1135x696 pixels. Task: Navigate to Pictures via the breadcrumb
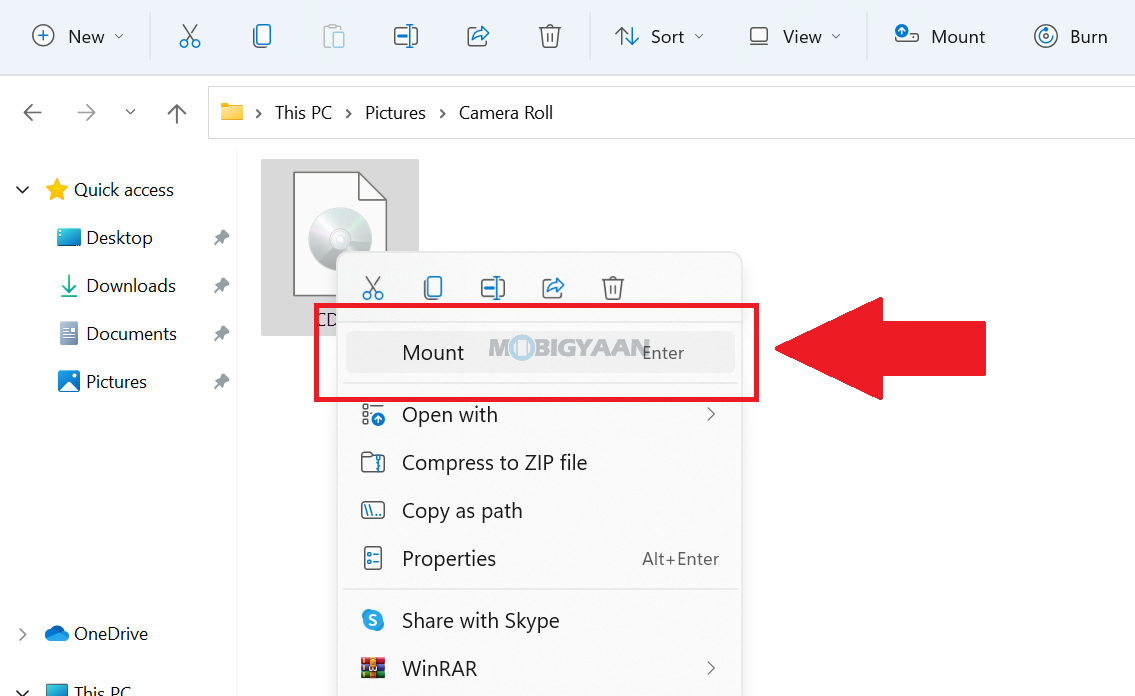[x=395, y=112]
